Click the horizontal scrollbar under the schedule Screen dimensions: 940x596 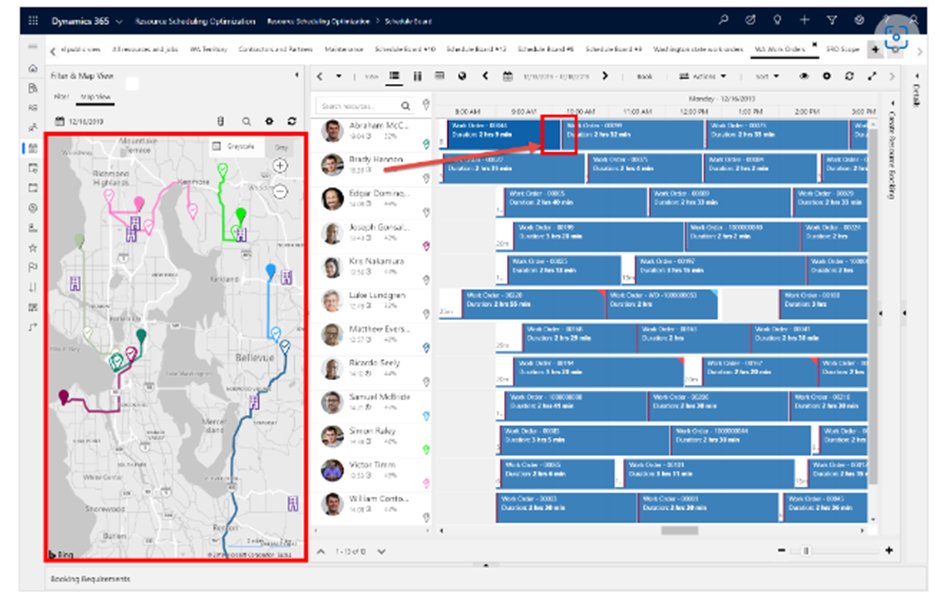point(679,531)
